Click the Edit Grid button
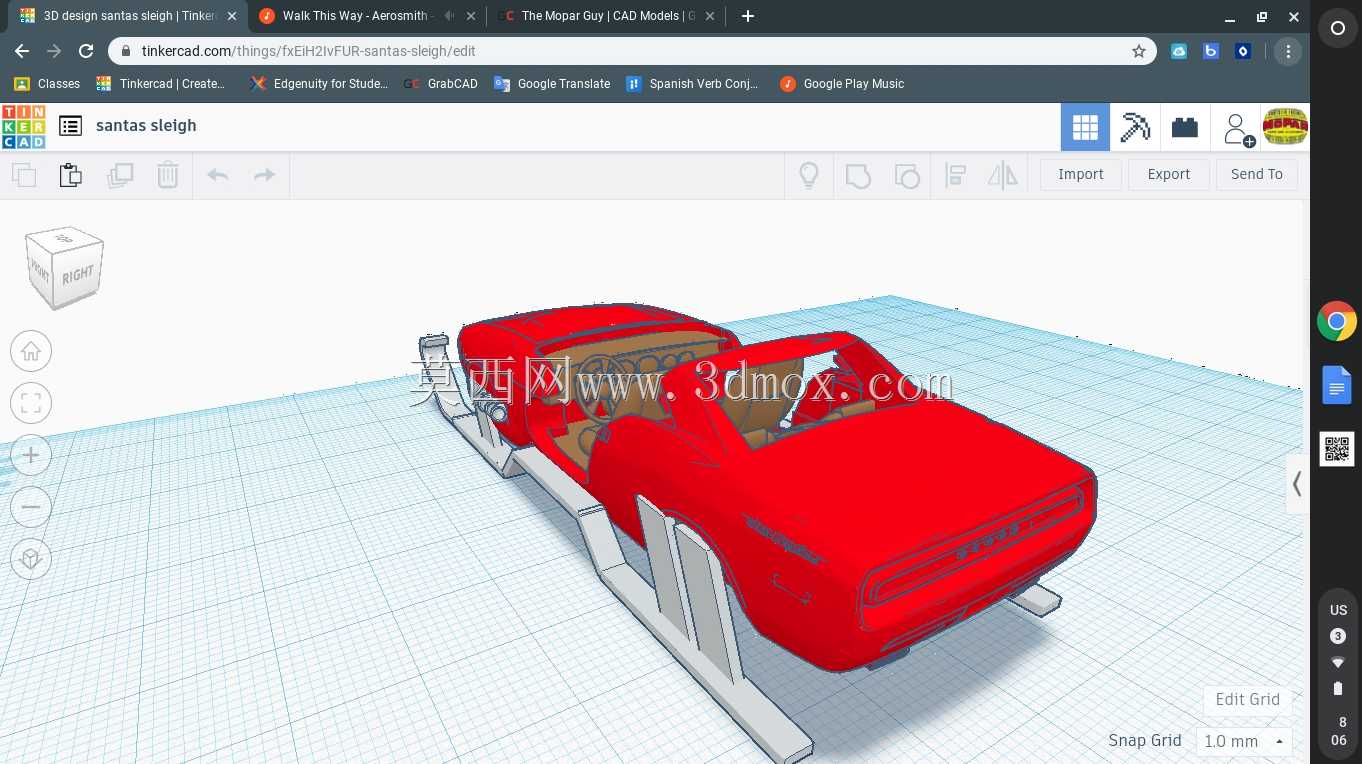This screenshot has height=764, width=1362. coord(1247,699)
